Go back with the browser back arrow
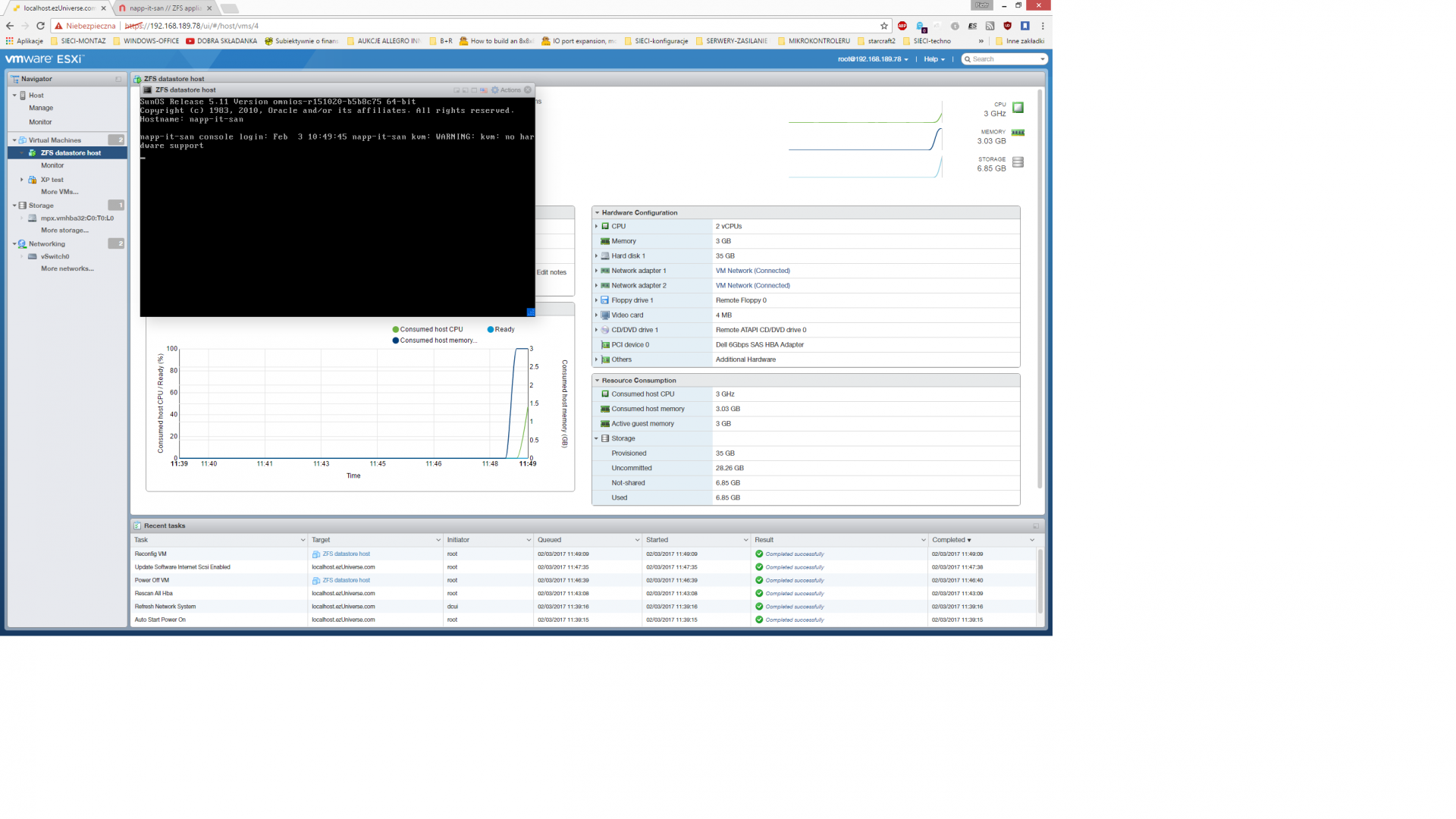Screen dimensions: 1456x819 pyautogui.click(x=10, y=26)
